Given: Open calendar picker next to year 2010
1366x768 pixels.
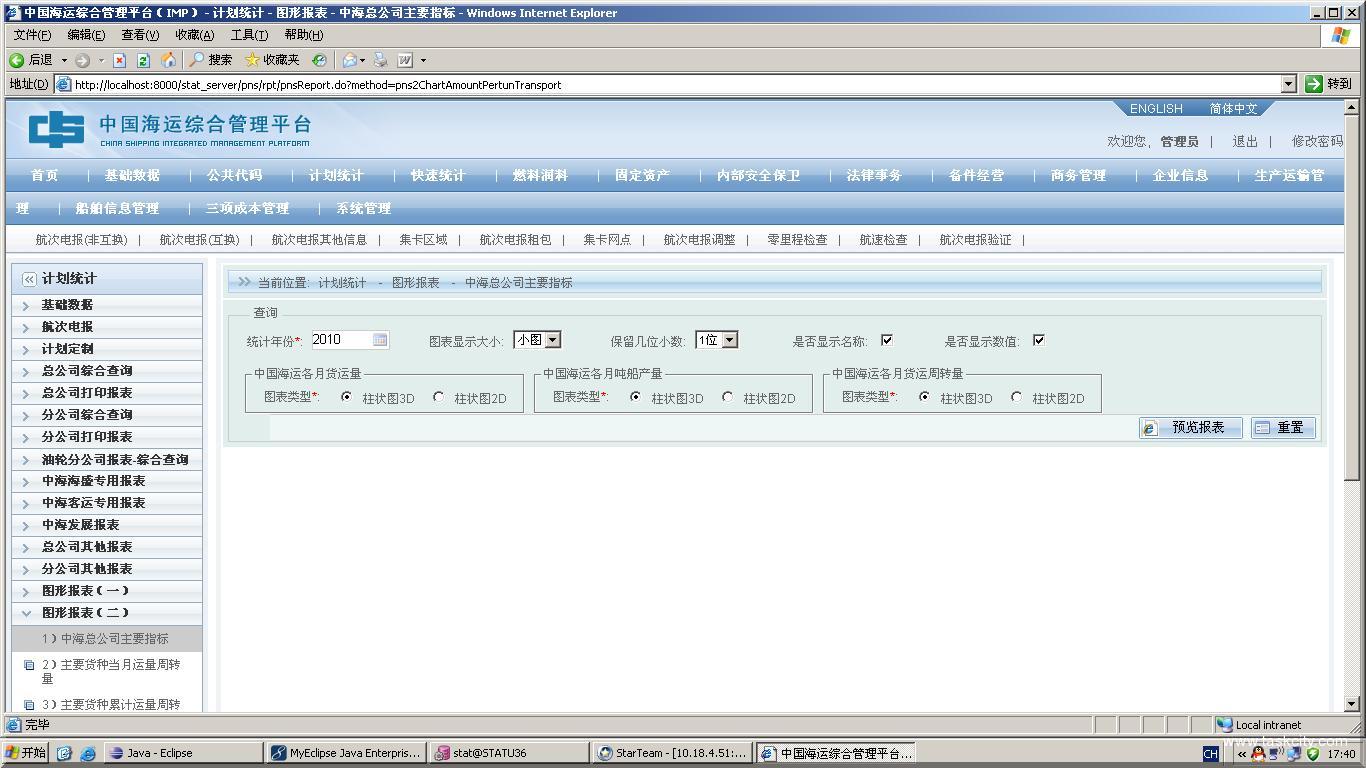Looking at the screenshot, I should pos(380,340).
